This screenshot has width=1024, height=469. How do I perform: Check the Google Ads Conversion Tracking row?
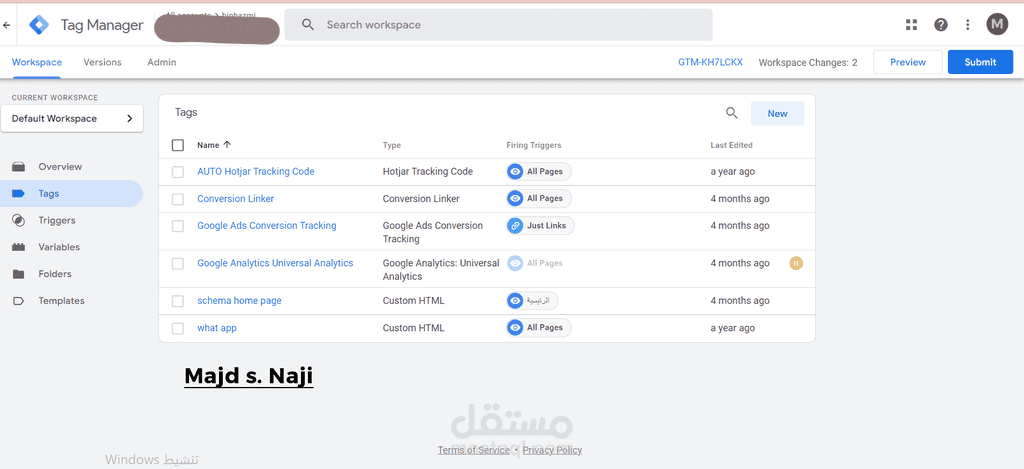tap(178, 226)
